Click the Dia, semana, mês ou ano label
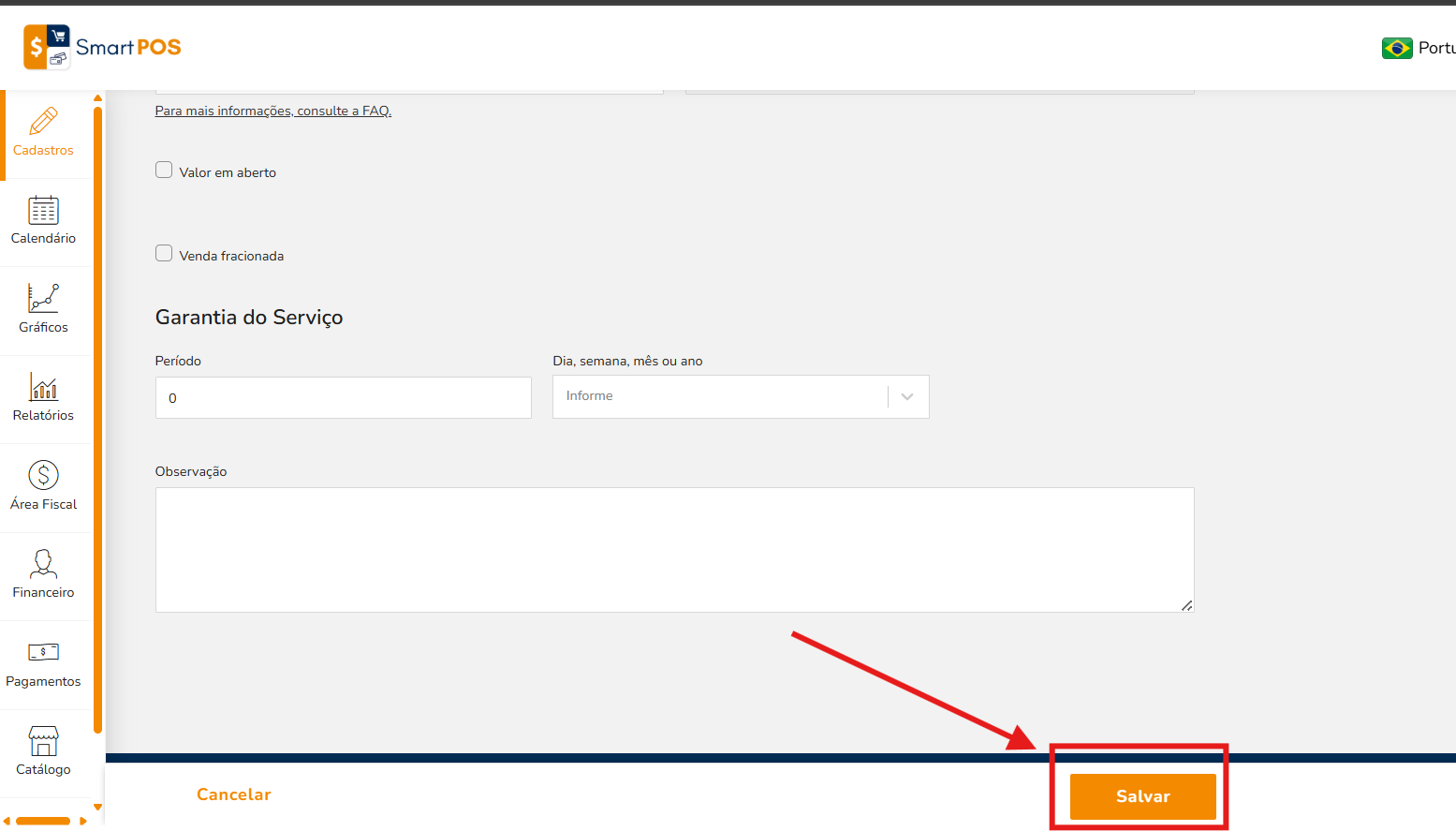 [627, 362]
